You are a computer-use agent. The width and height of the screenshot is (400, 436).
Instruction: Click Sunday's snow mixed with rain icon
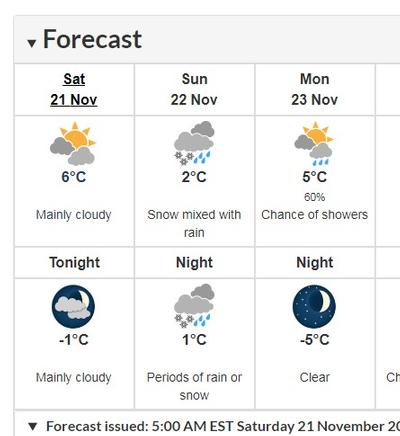[x=194, y=143]
